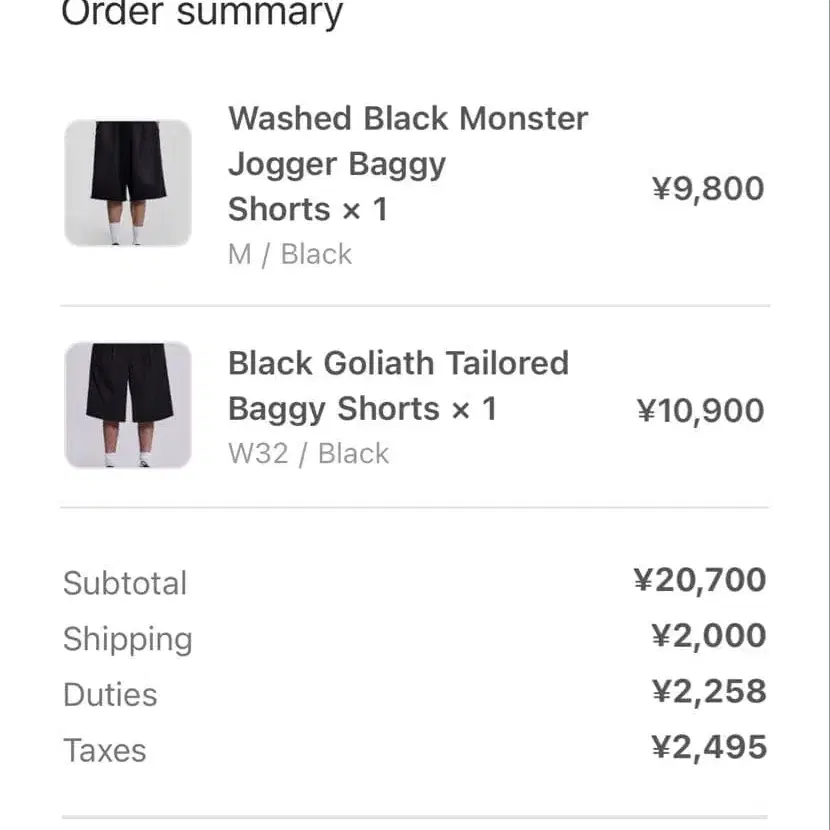Click the Shipping label
This screenshot has height=830, width=830.
tap(128, 639)
